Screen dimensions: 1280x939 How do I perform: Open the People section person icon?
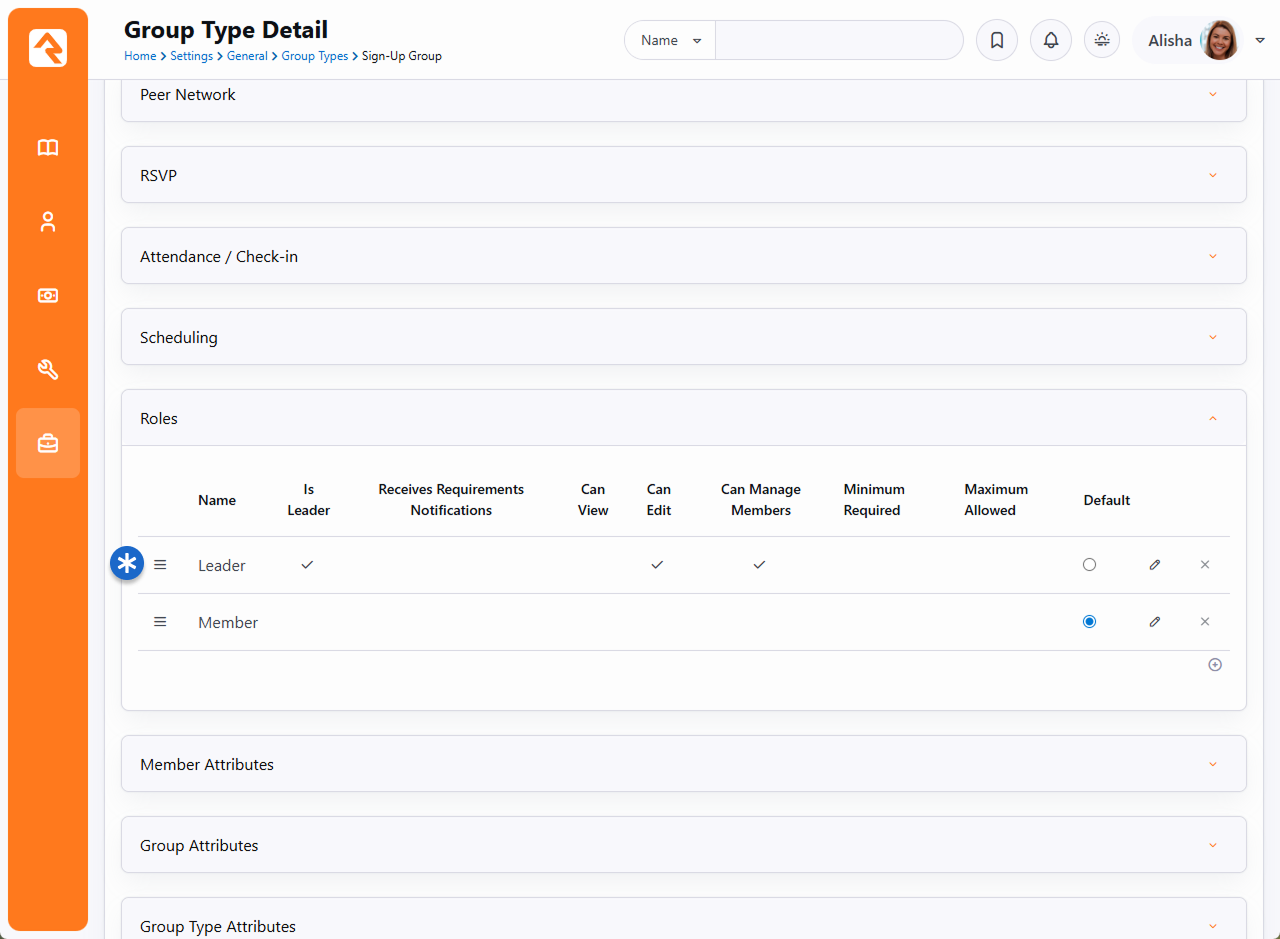pos(48,222)
